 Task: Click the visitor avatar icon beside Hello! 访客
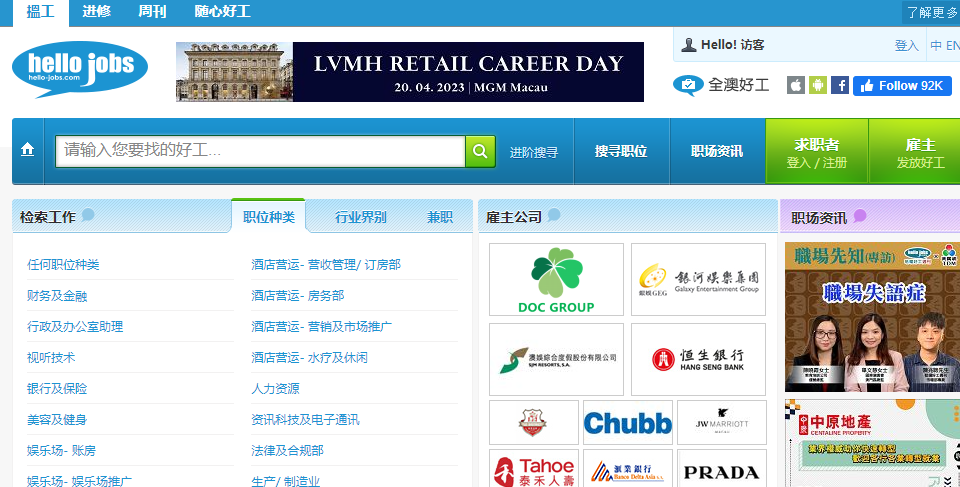(689, 45)
